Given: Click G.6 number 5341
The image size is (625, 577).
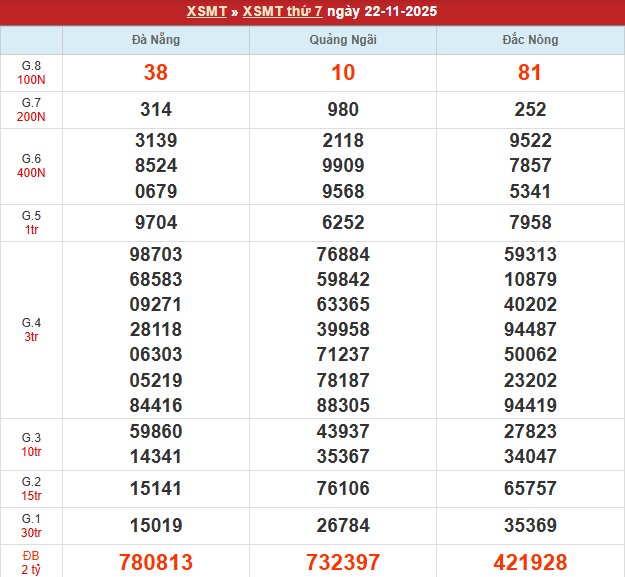Looking at the screenshot, I should (x=530, y=191).
